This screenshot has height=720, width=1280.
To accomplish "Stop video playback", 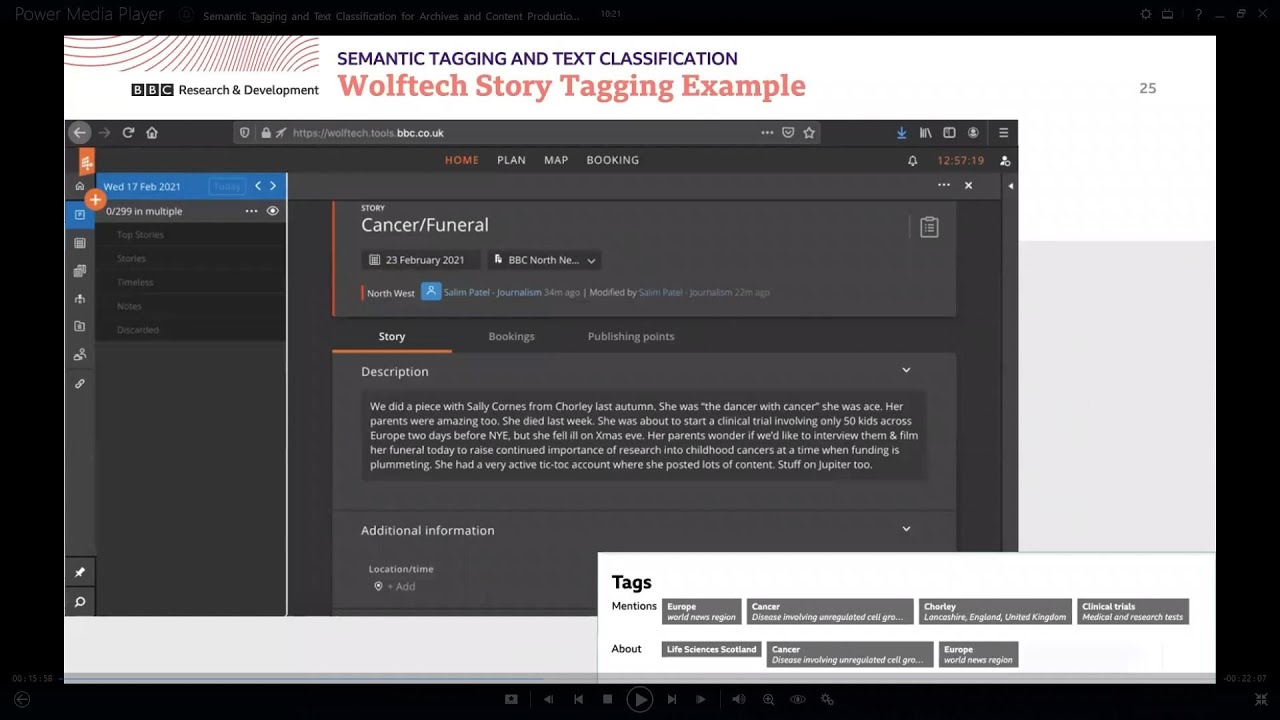I will (607, 700).
